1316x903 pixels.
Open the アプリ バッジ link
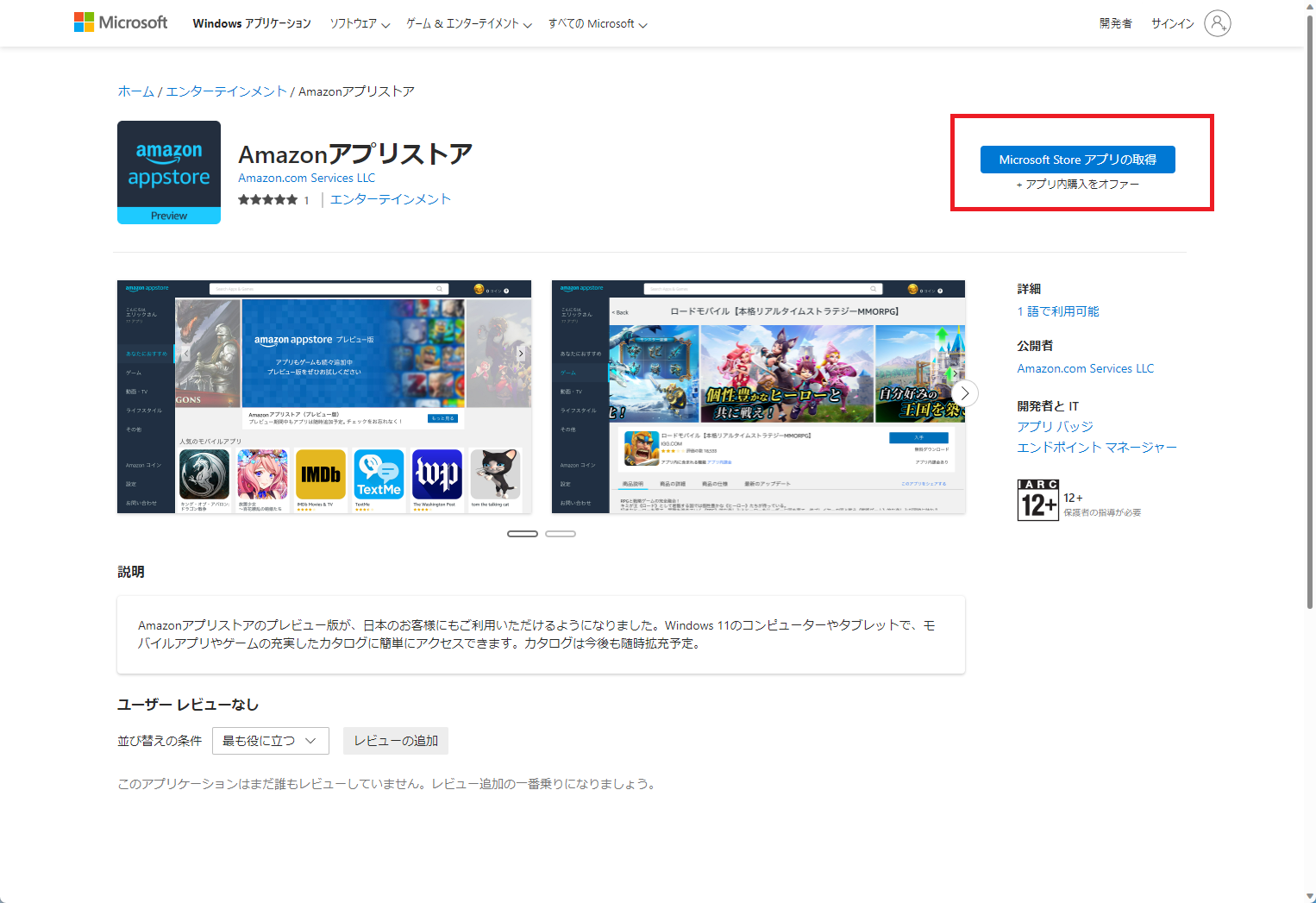(1056, 427)
